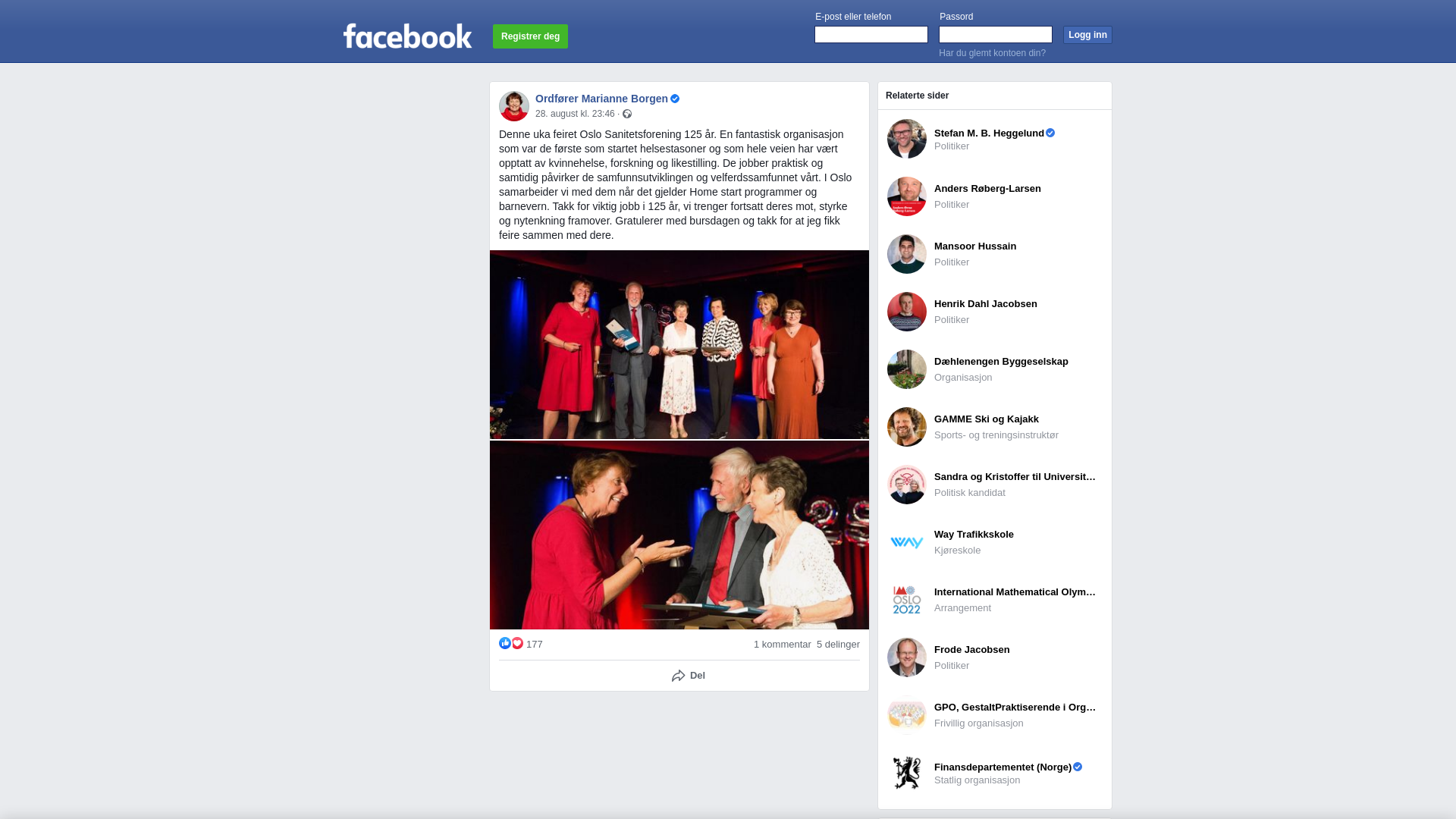
Task: Open the 1 kommentar link
Action: tap(783, 645)
